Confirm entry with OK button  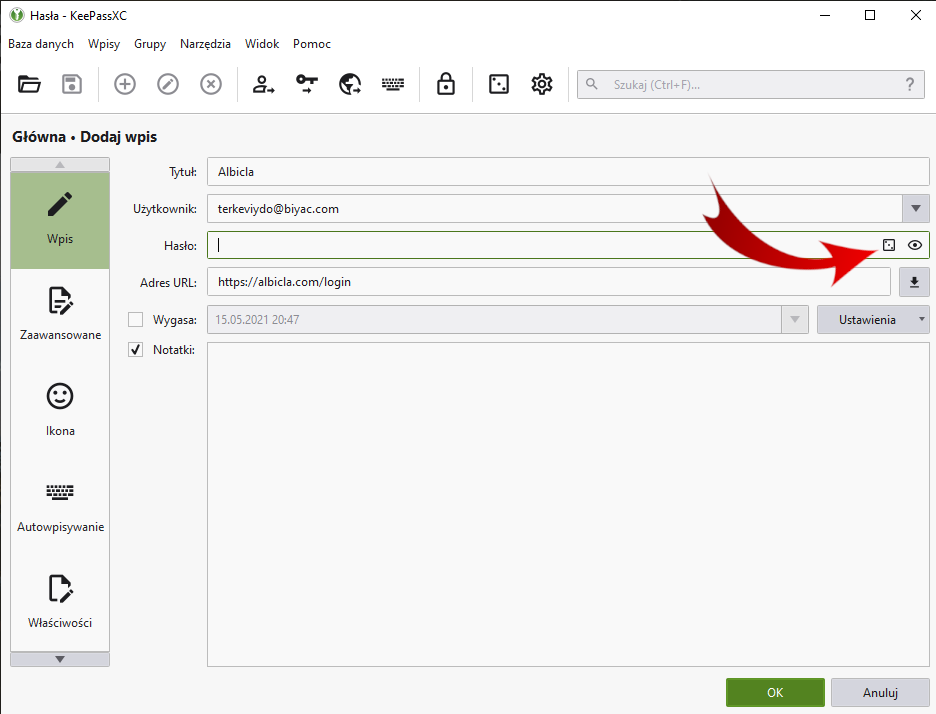[x=775, y=693]
